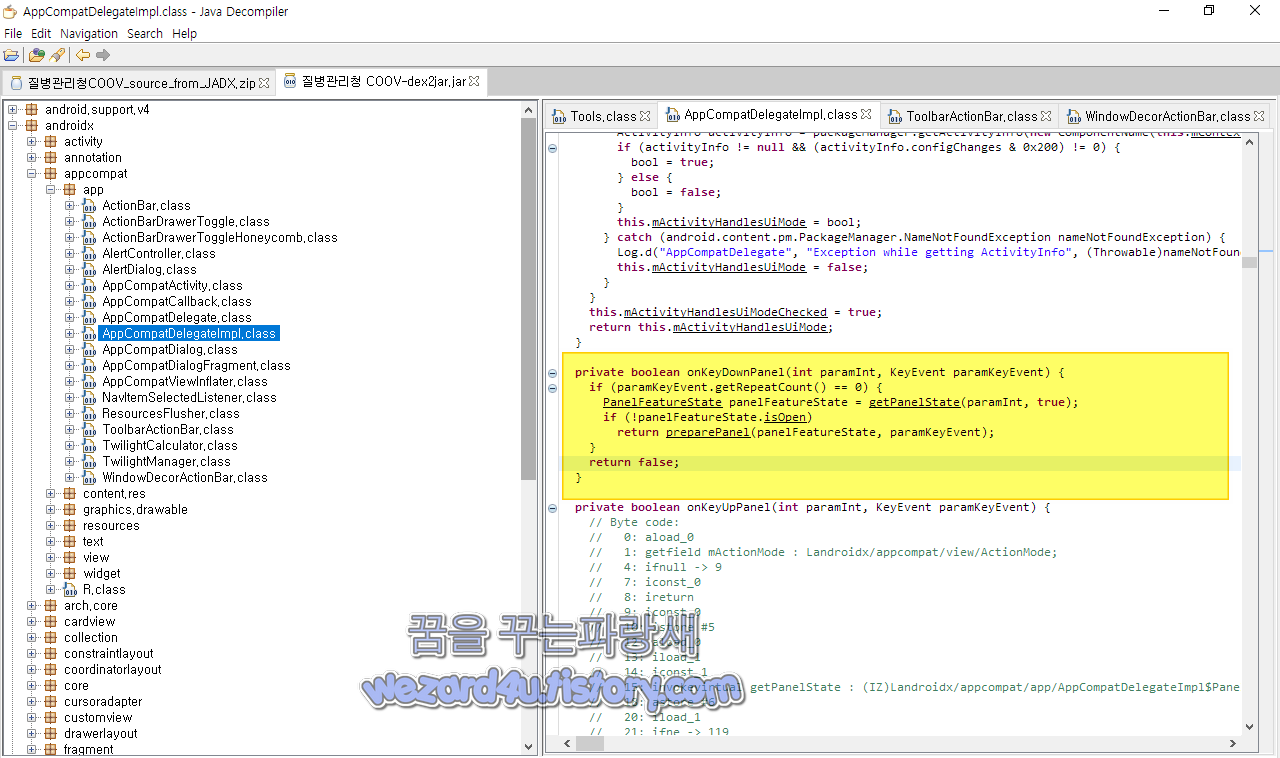This screenshot has height=758, width=1280.
Task: Expand the android.support.v4 tree node
Action: pyautogui.click(x=13, y=109)
